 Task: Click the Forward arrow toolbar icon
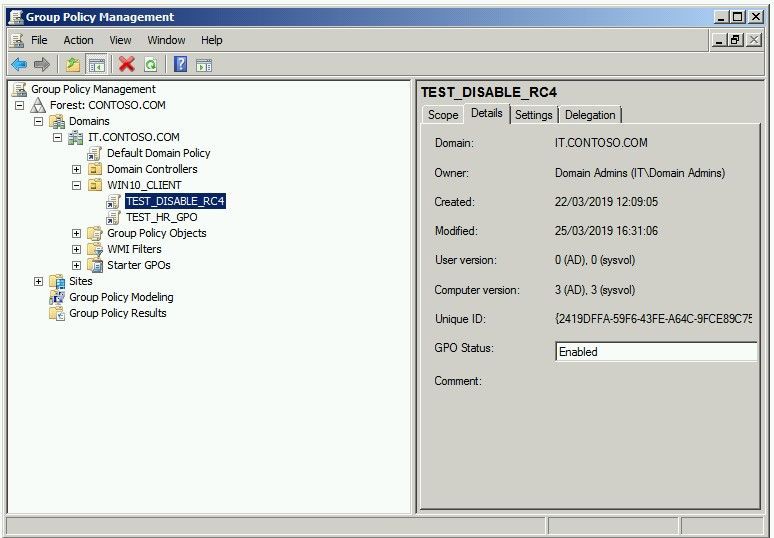(x=42, y=64)
